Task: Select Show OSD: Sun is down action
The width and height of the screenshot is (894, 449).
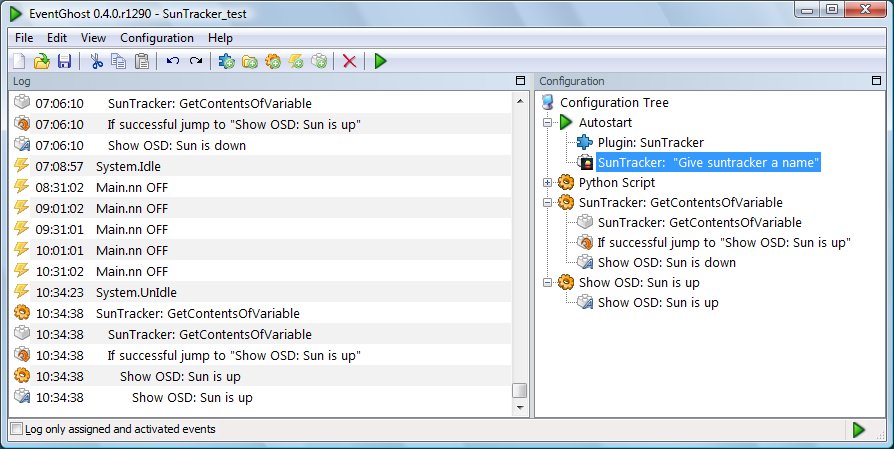Action: click(x=667, y=263)
